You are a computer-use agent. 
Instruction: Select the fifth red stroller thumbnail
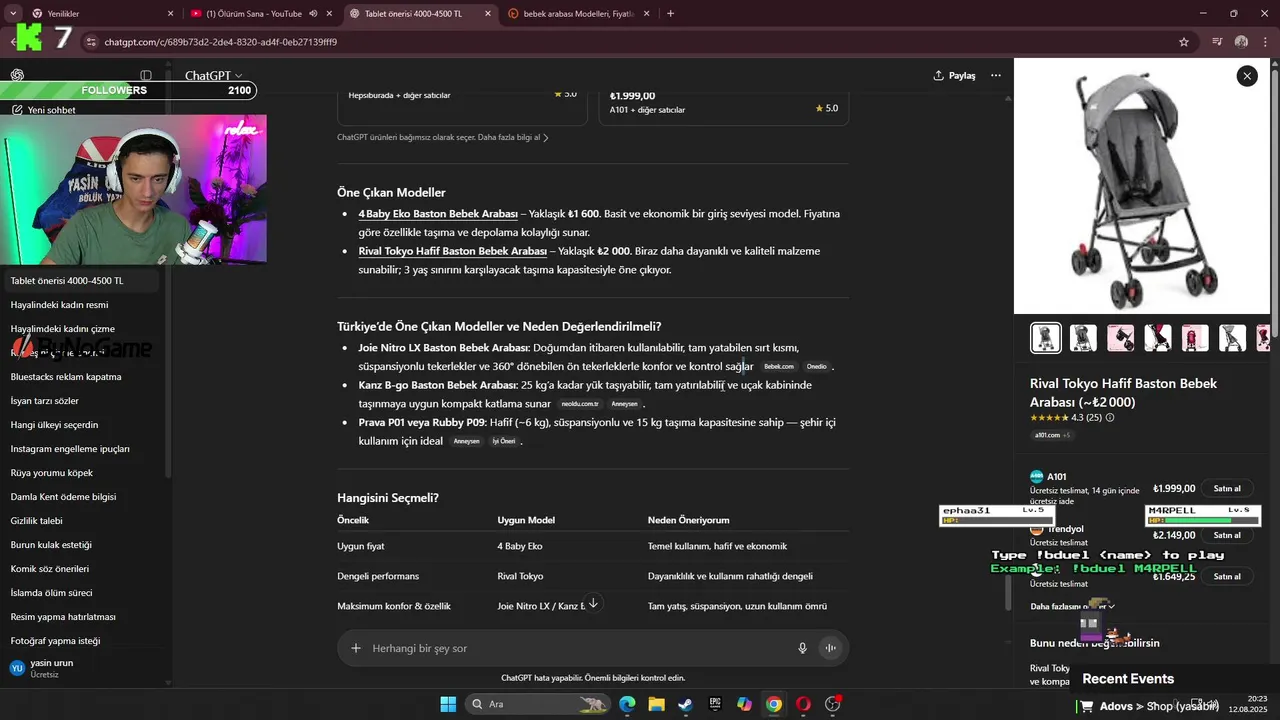coord(1195,338)
